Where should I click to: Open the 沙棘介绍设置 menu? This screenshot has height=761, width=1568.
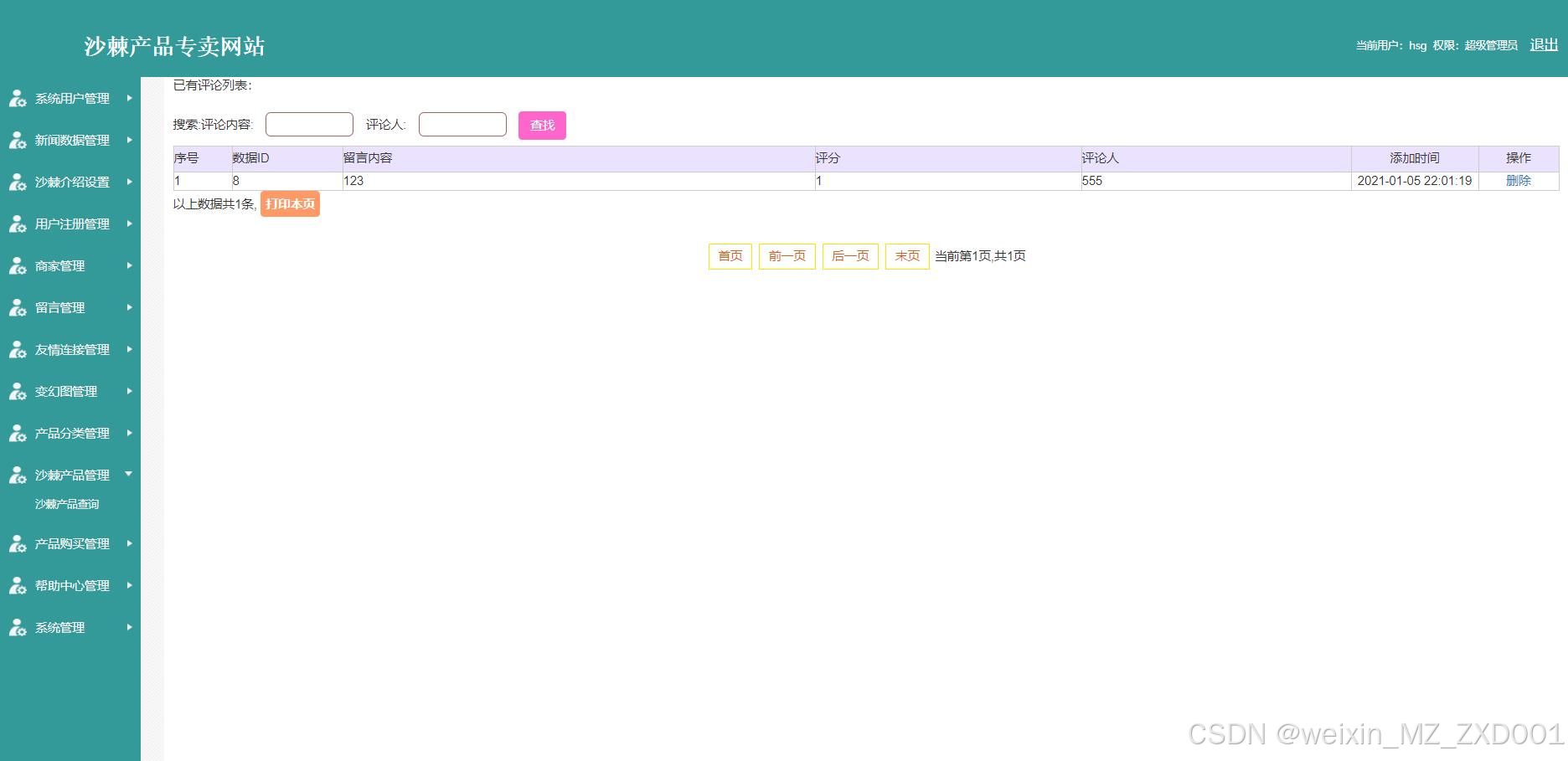(72, 183)
